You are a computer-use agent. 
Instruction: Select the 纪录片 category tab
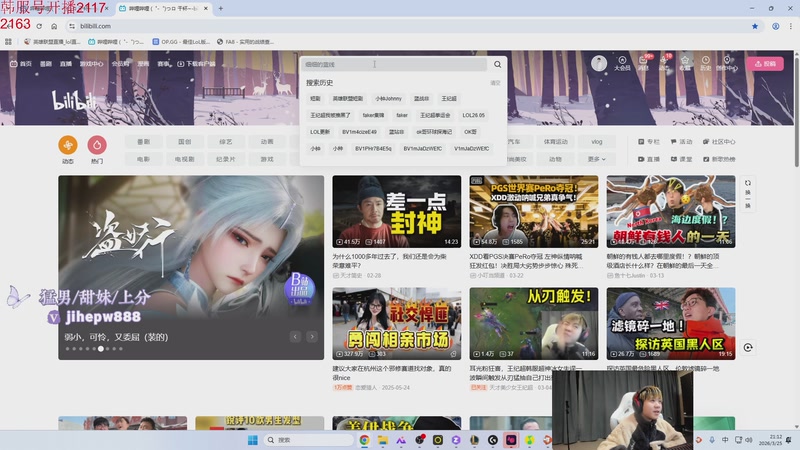pos(226,159)
